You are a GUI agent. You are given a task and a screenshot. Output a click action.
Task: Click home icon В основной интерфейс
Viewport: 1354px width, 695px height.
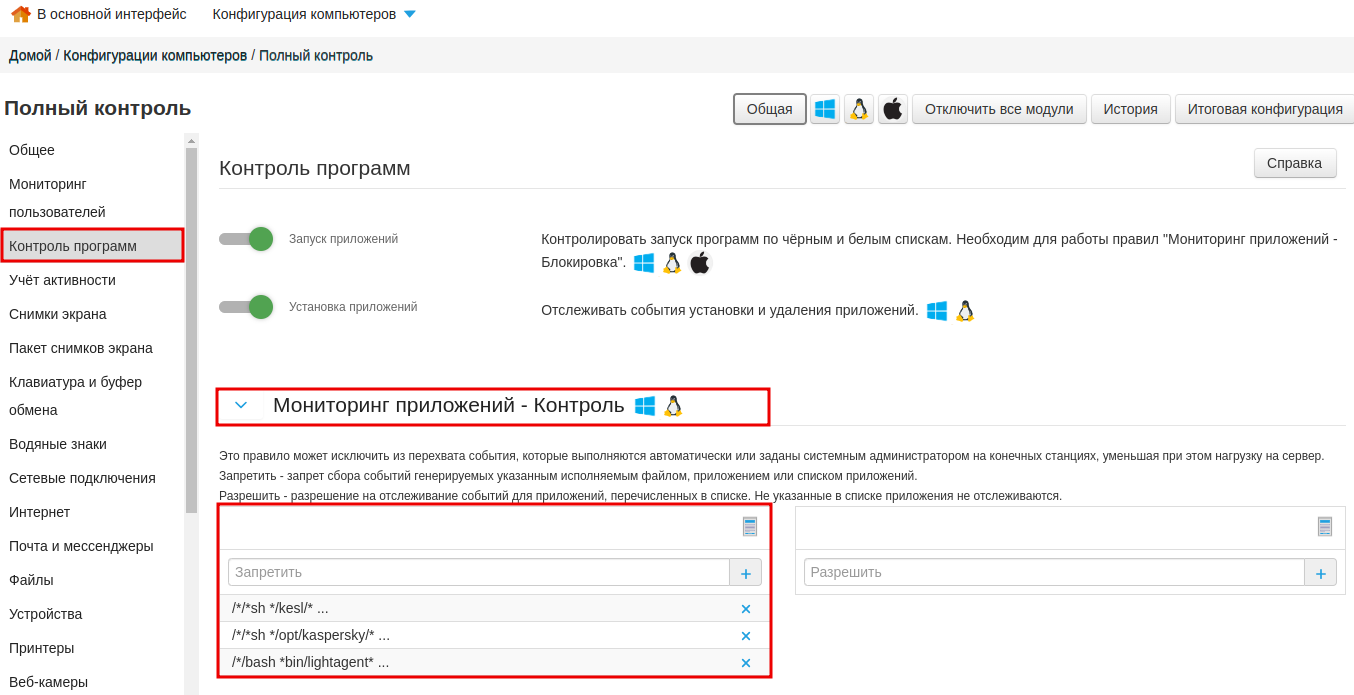coord(20,14)
